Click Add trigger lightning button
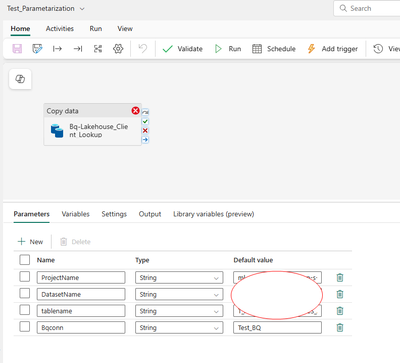This screenshot has width=400, height=363. (x=332, y=49)
